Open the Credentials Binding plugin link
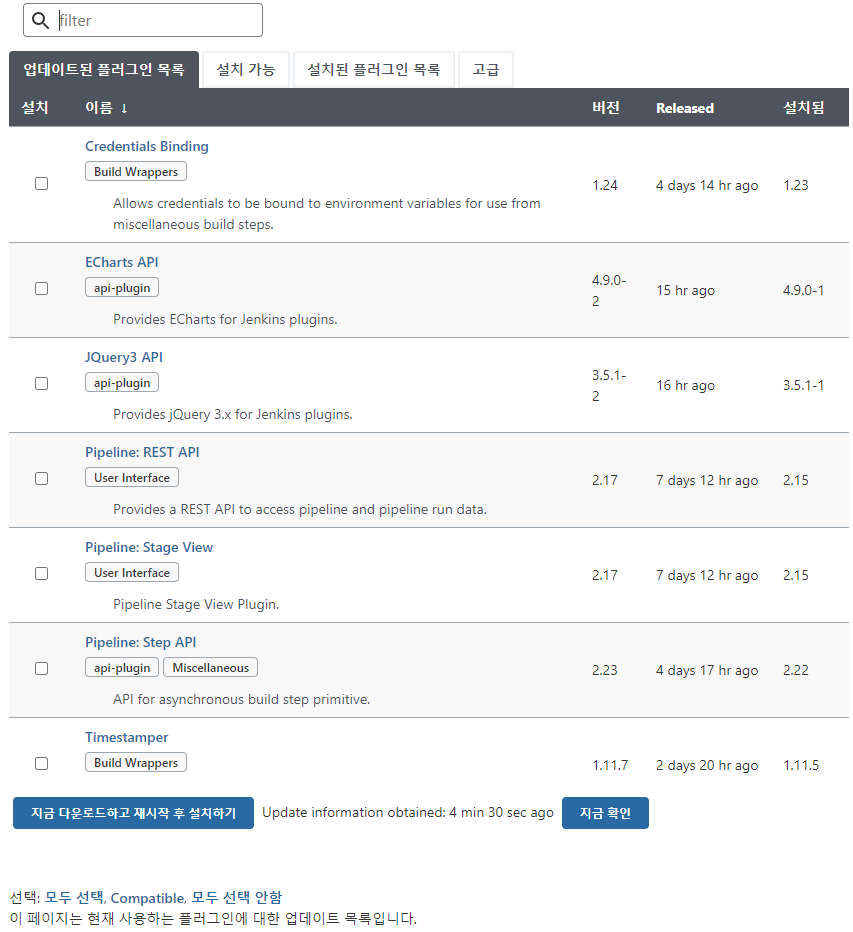853x932 pixels. point(147,146)
